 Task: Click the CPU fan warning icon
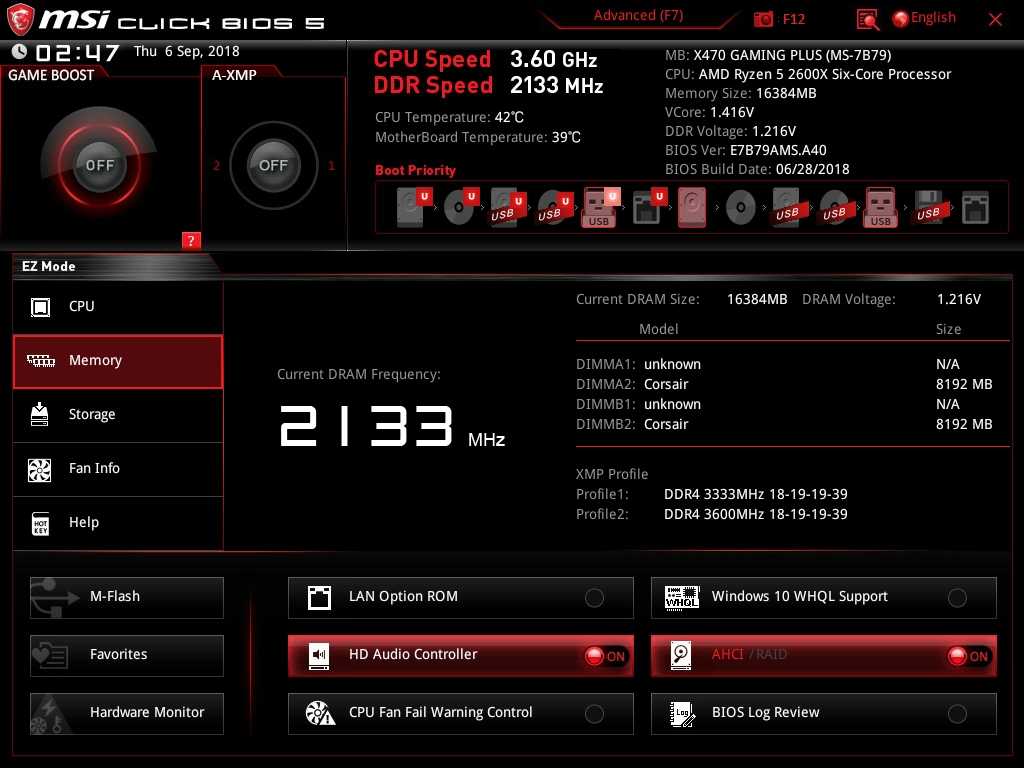coord(319,713)
